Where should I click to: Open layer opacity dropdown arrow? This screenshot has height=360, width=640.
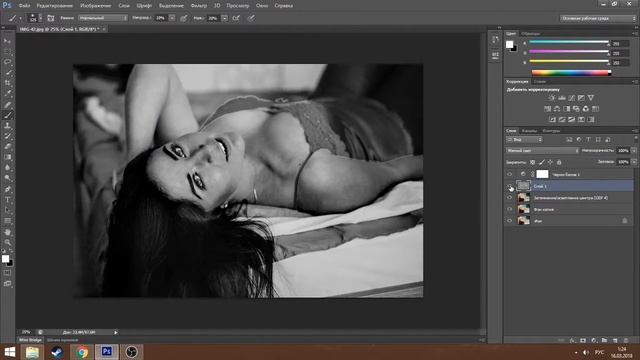click(x=634, y=151)
